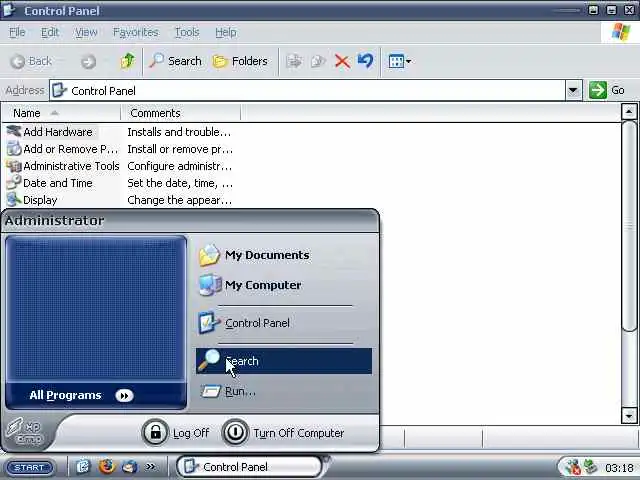This screenshot has width=640, height=480.
Task: Click 'Set the date, time, …' comment text
Action: click(180, 183)
